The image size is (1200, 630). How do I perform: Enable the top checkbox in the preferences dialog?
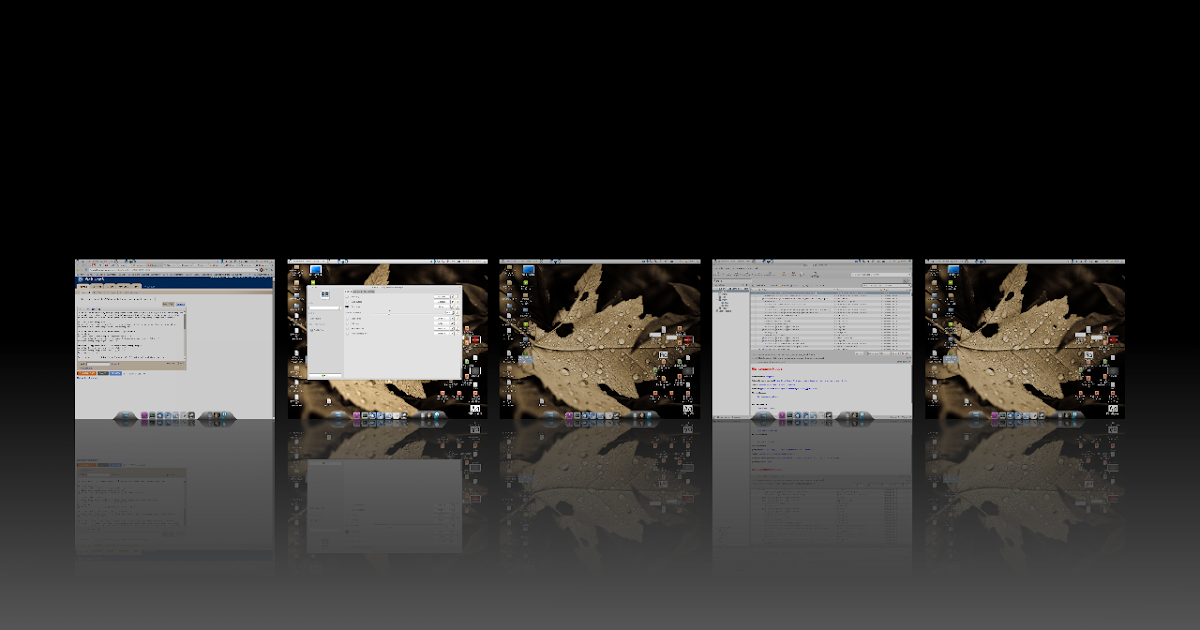pyautogui.click(x=347, y=297)
